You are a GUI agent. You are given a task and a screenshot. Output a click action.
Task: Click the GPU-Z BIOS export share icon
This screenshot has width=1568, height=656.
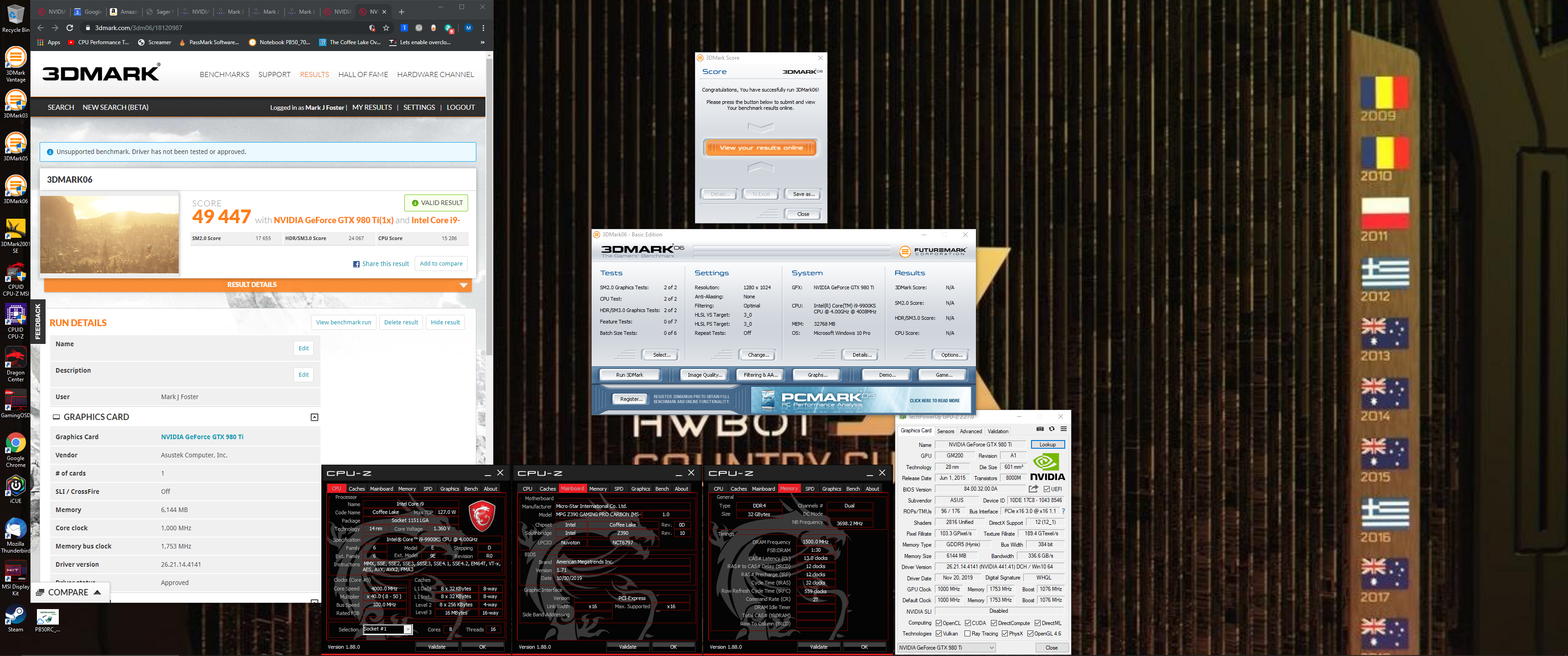click(1034, 489)
